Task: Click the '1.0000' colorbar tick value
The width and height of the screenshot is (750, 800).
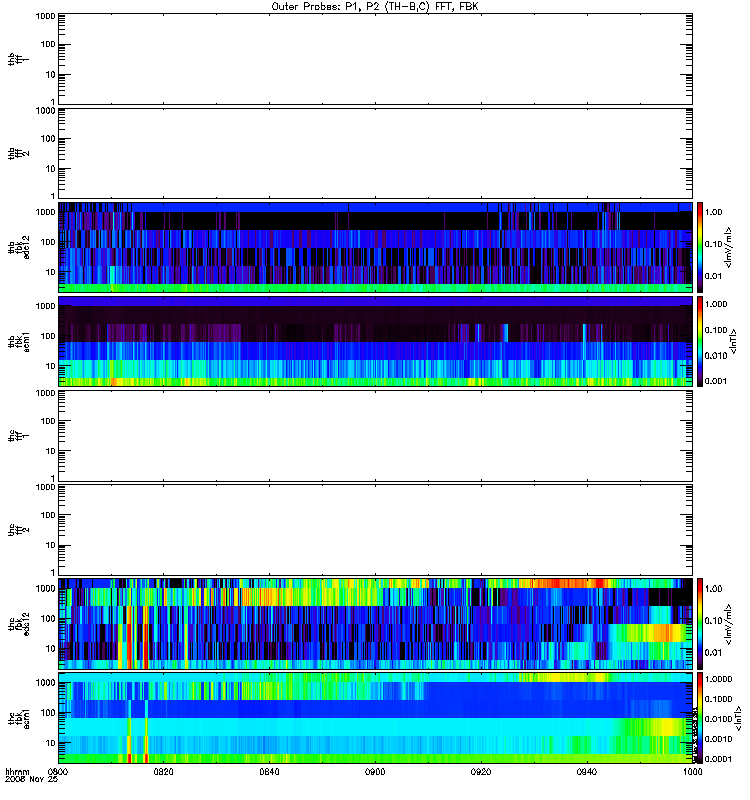Action: 718,679
